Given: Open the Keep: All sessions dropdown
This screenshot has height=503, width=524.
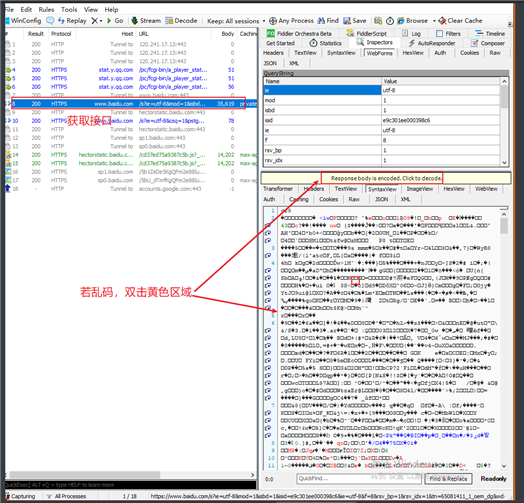Looking at the screenshot, I should tap(236, 21).
